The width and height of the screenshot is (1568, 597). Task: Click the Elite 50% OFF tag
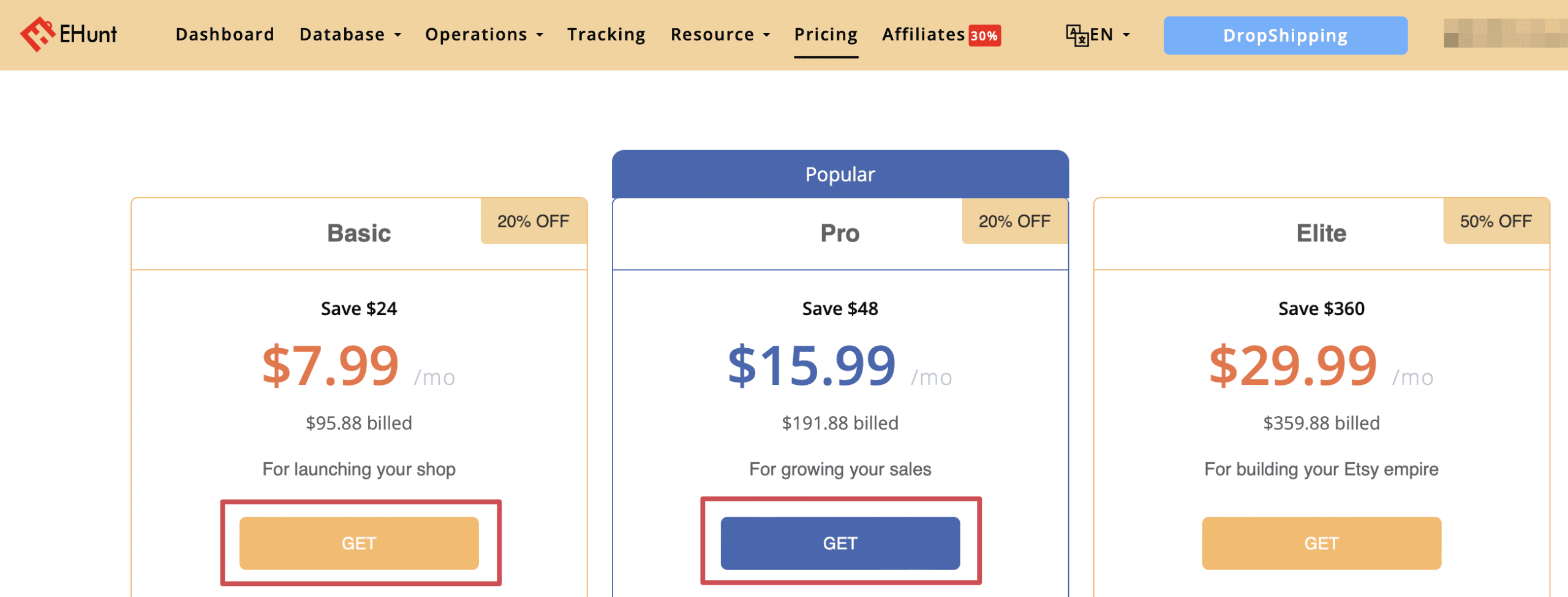tap(1496, 221)
